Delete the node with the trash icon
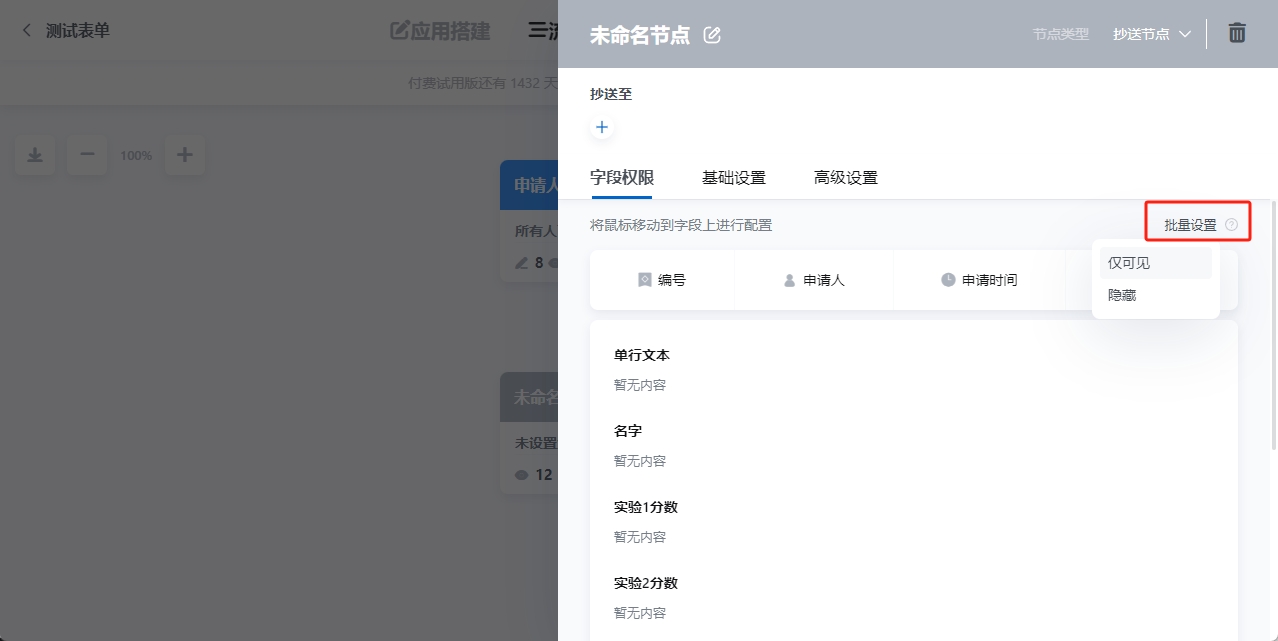 point(1237,32)
